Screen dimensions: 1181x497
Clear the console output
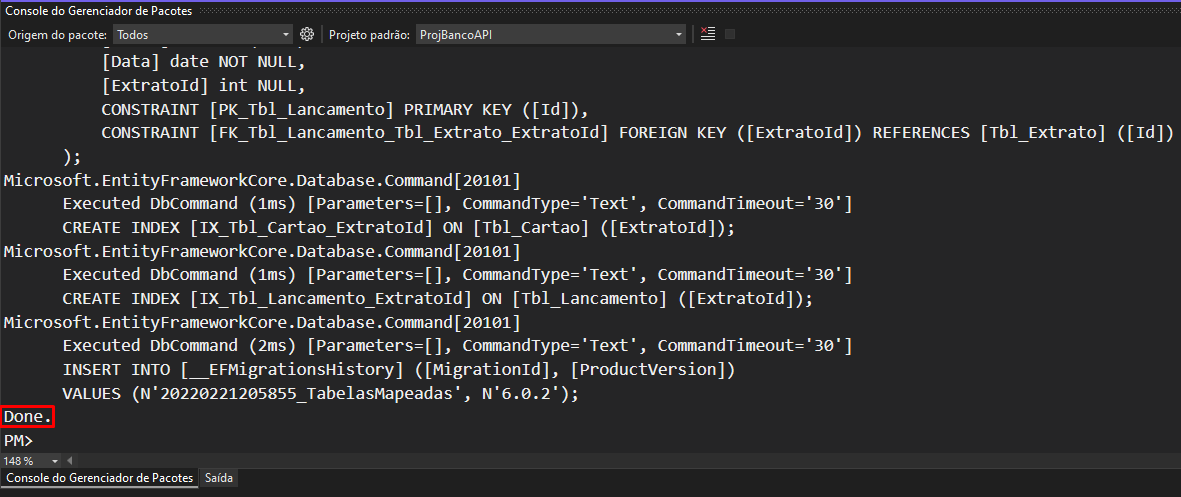coord(706,34)
